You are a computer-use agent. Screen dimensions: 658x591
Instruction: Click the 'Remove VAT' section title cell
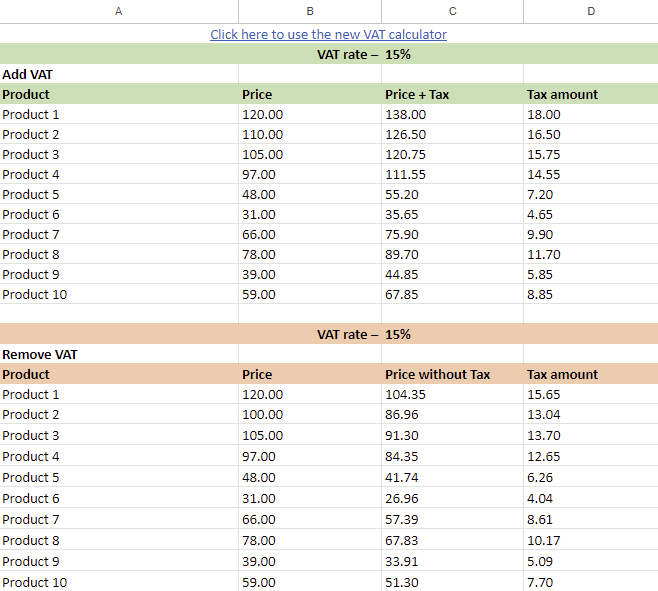[40, 354]
